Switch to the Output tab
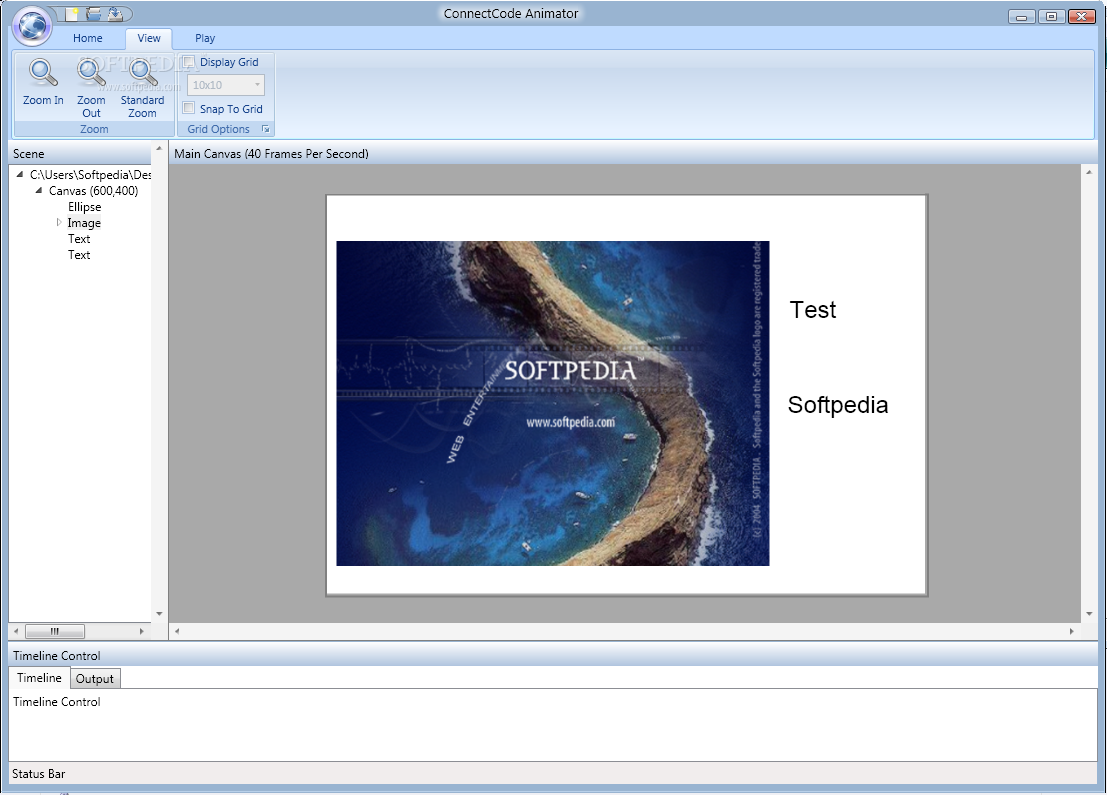 (95, 679)
